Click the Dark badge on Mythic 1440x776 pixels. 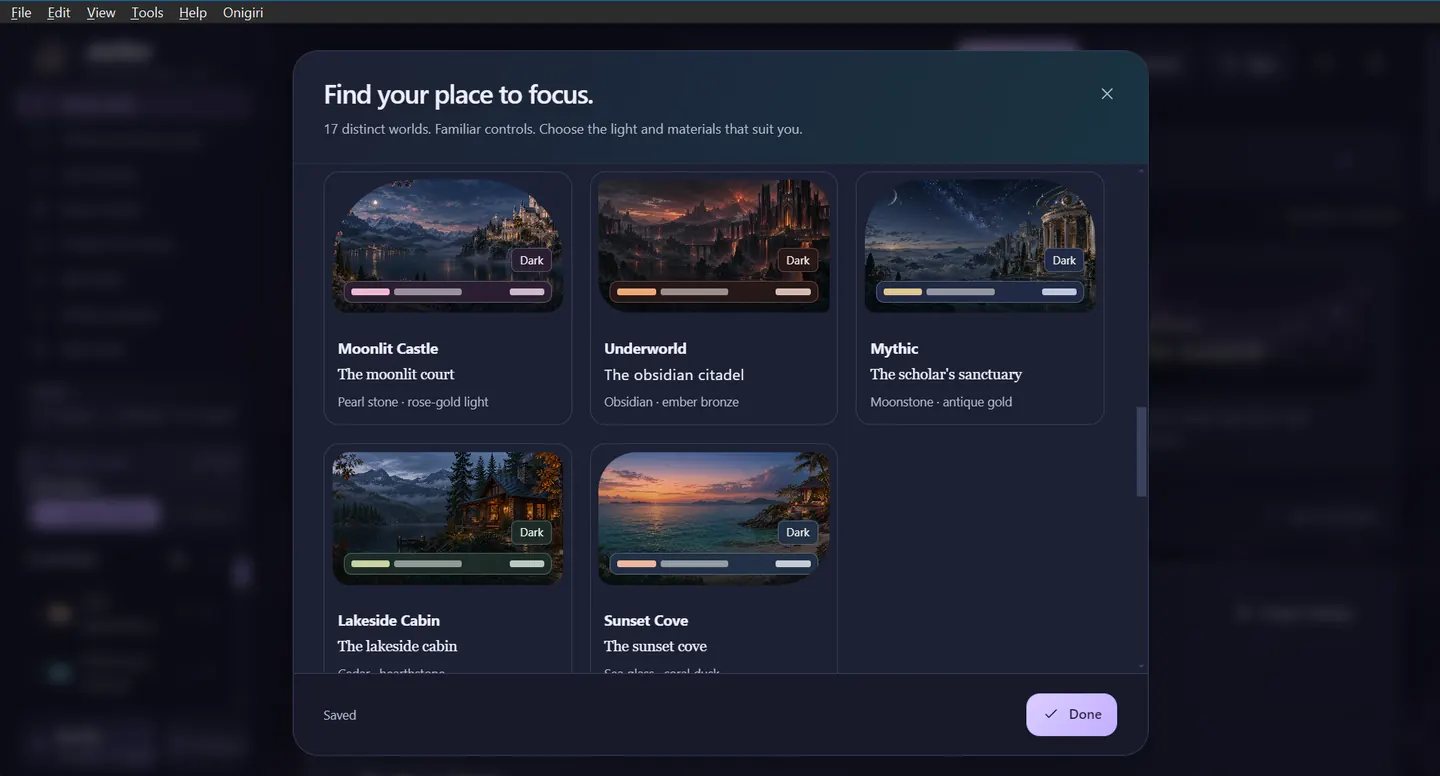1064,260
